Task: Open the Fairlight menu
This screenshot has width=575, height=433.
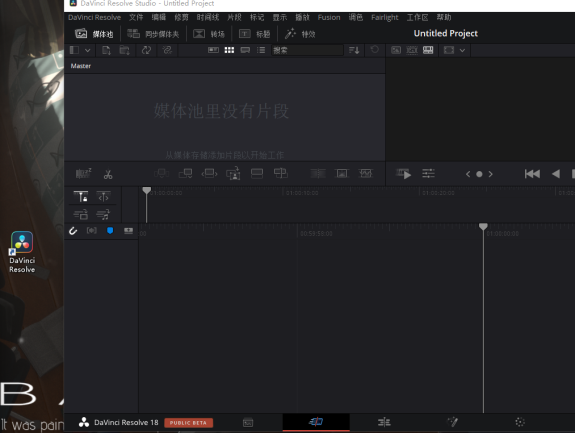Action: click(385, 17)
